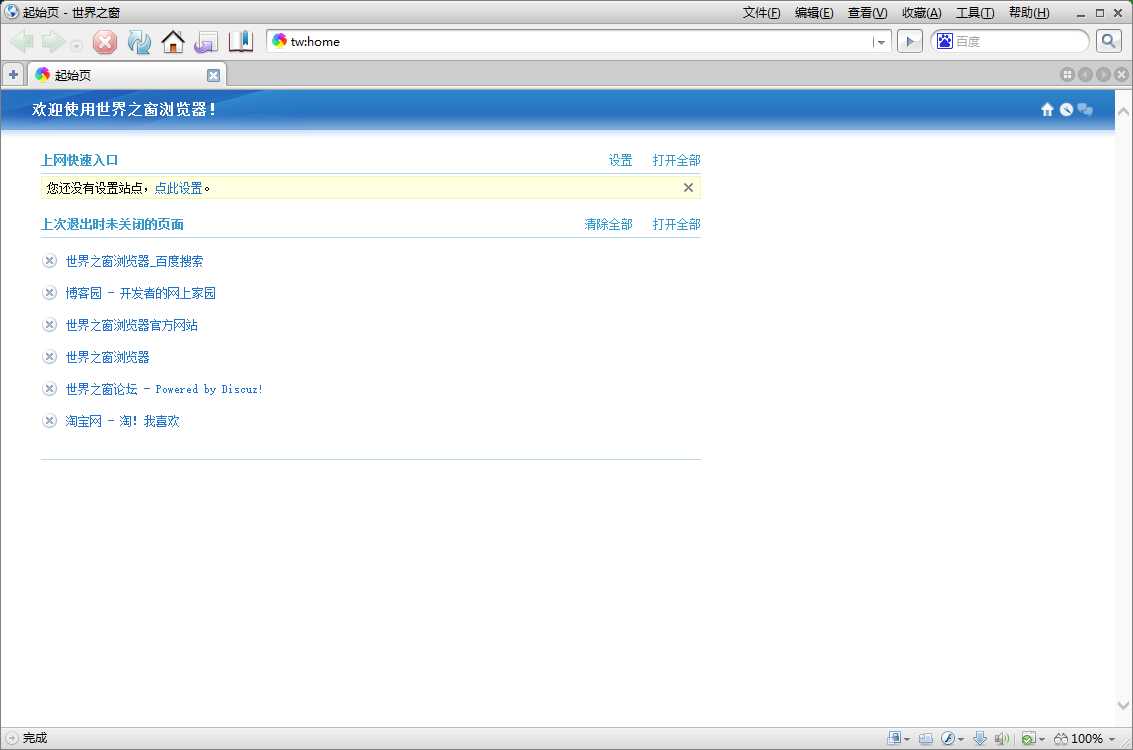Open the 收藏(A) menu
Viewport: 1133px width, 750px height.
[x=922, y=13]
